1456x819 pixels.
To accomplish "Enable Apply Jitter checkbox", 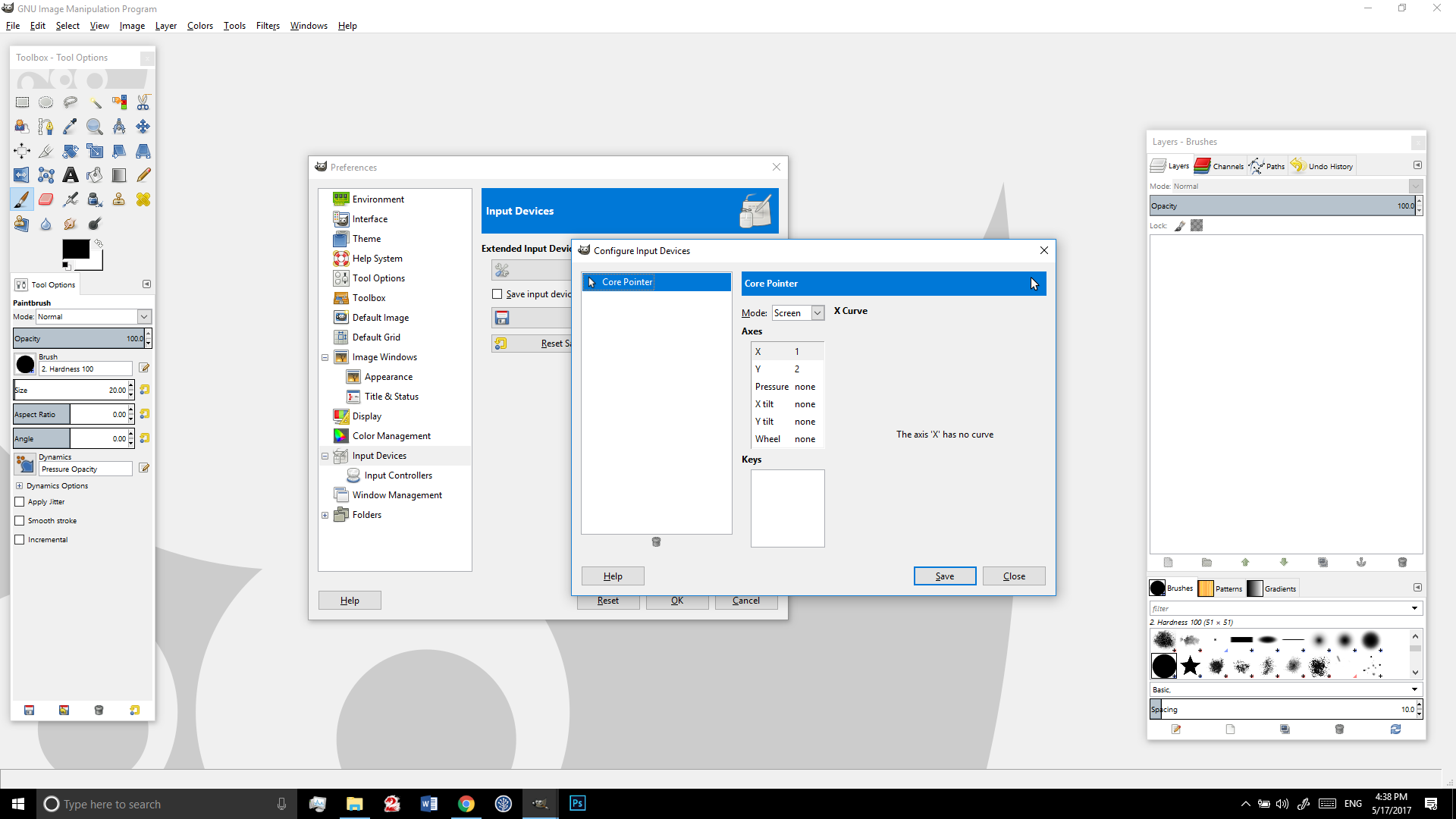I will click(20, 502).
